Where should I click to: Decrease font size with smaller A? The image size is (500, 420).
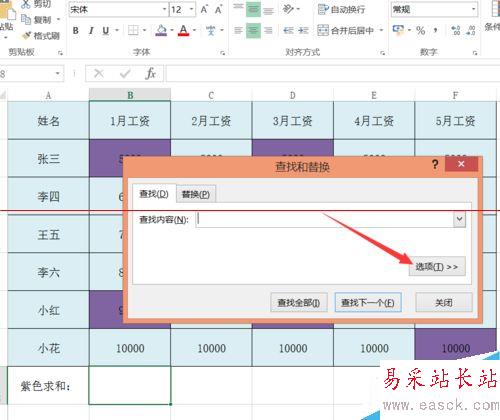click(x=218, y=9)
